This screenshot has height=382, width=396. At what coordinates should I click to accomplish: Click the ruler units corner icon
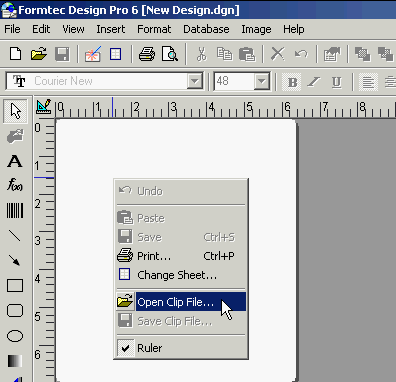[x=44, y=107]
